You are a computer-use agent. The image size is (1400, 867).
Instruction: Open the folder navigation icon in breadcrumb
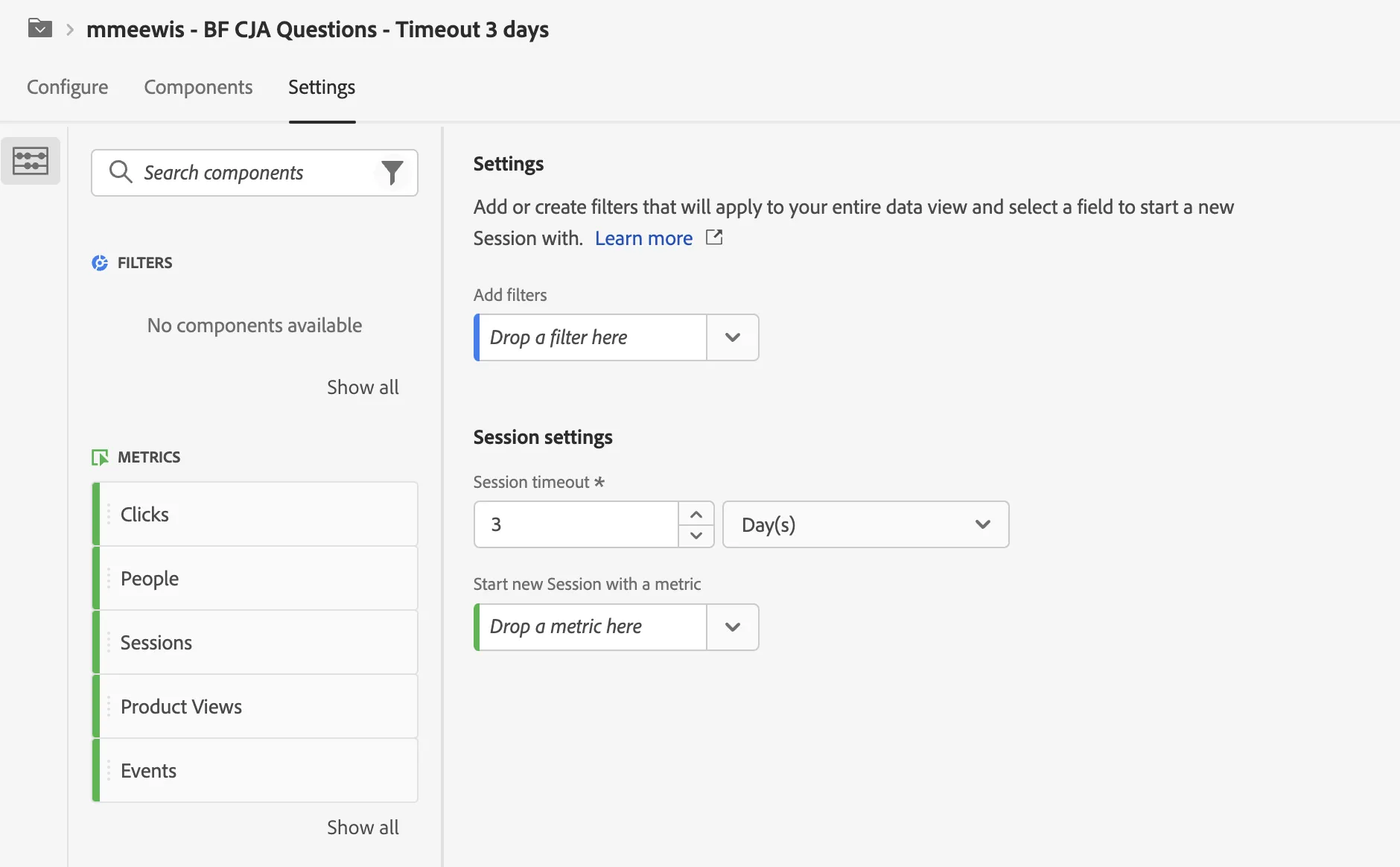(x=39, y=29)
